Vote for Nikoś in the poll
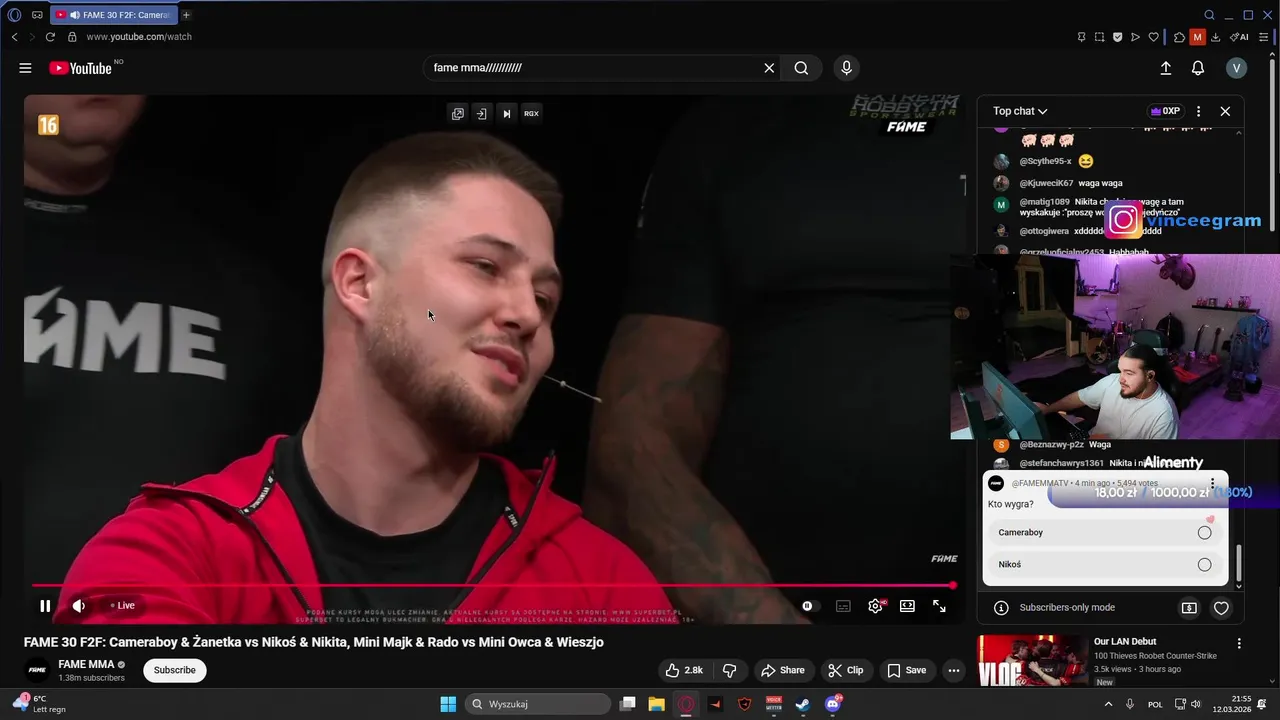Screen dimensions: 1280x720 coord(1105,564)
